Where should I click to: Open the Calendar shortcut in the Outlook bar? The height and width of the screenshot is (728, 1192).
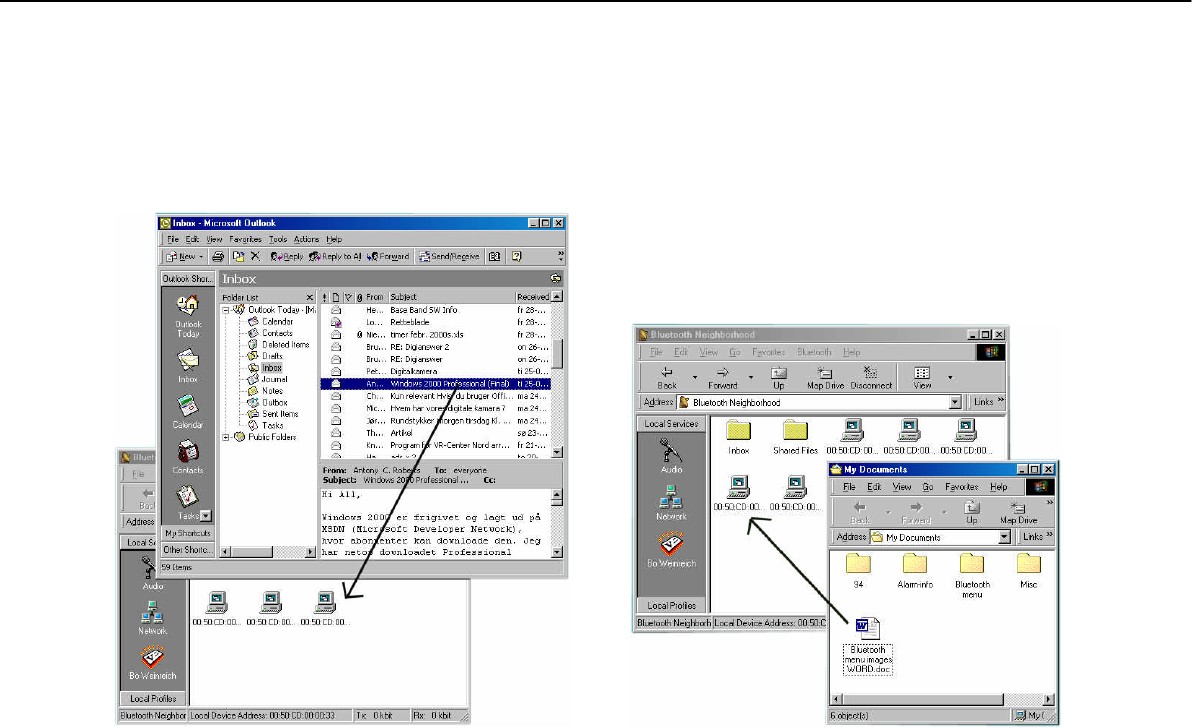click(x=188, y=412)
